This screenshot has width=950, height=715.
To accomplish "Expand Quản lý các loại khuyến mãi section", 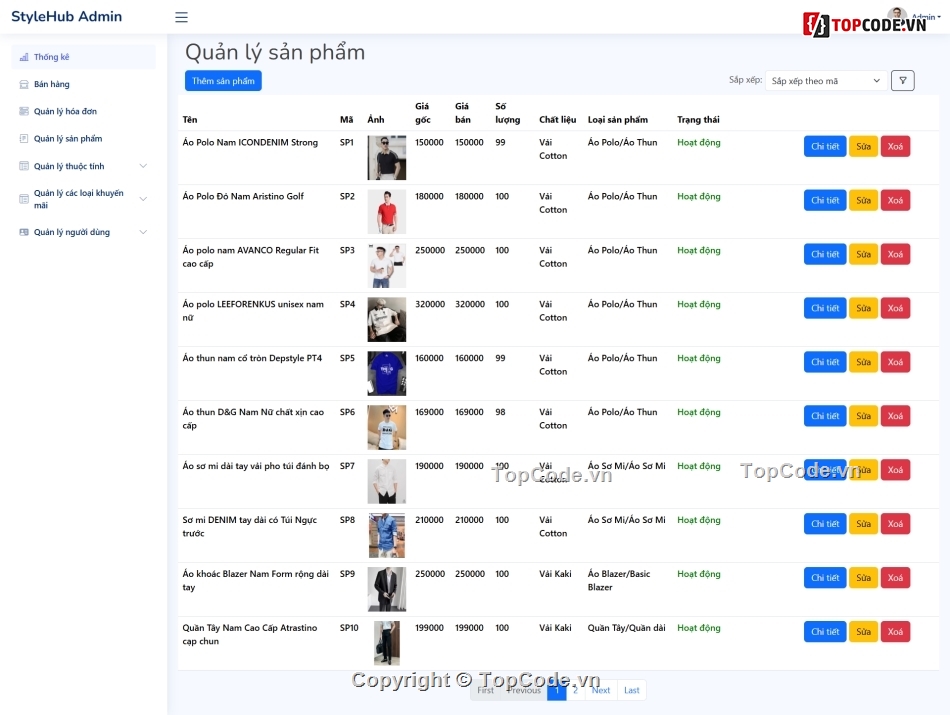I will (143, 198).
